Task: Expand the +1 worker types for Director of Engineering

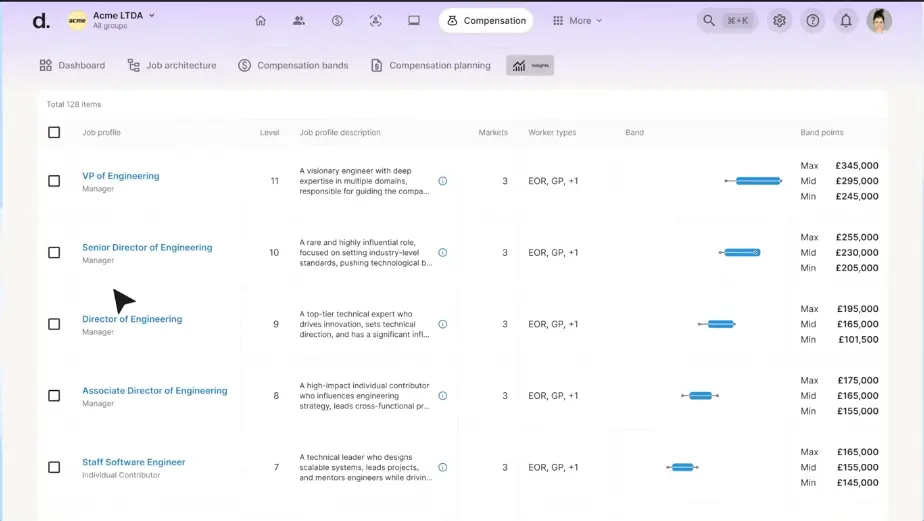Action: [573, 324]
